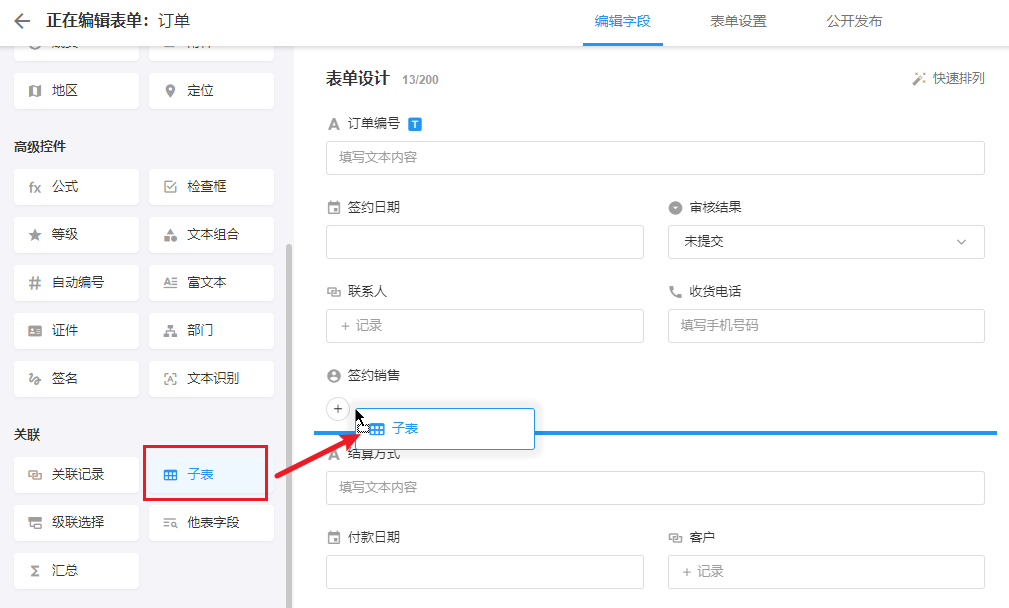This screenshot has height=608, width=1009.
Task: Switch to the 表单设置 tab
Action: [x=738, y=21]
